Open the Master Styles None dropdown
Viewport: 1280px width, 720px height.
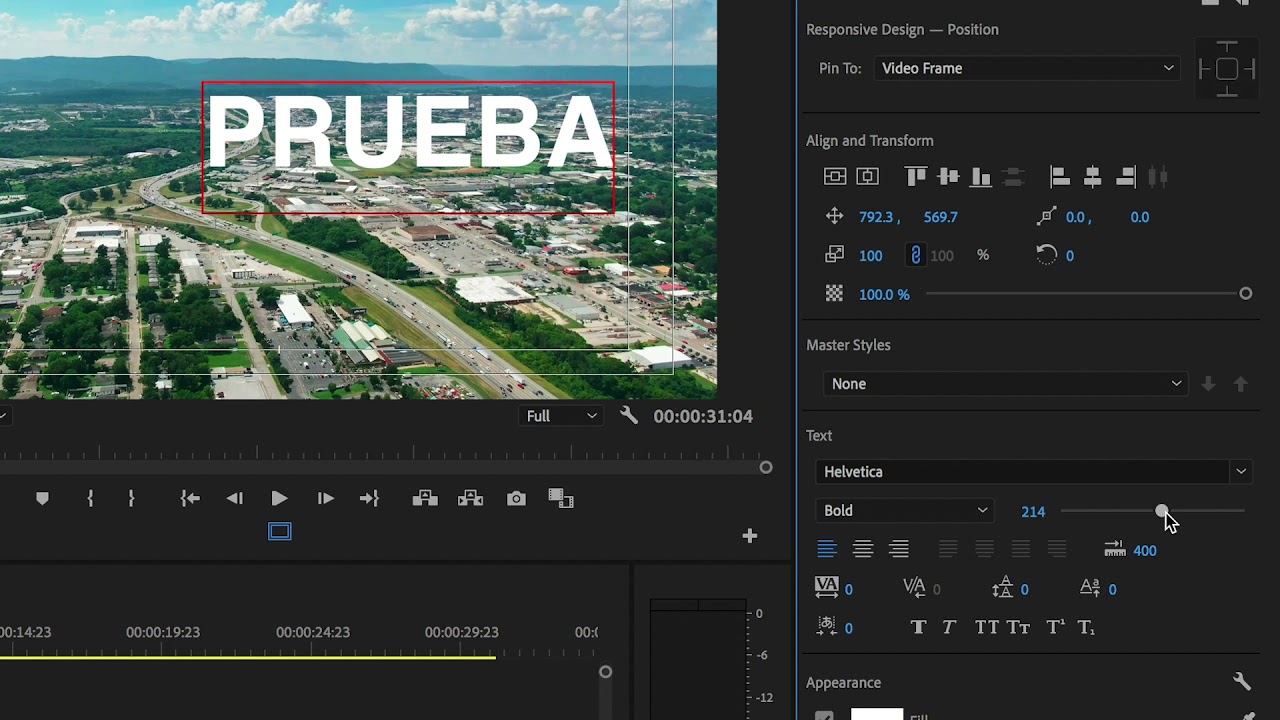coord(1005,384)
